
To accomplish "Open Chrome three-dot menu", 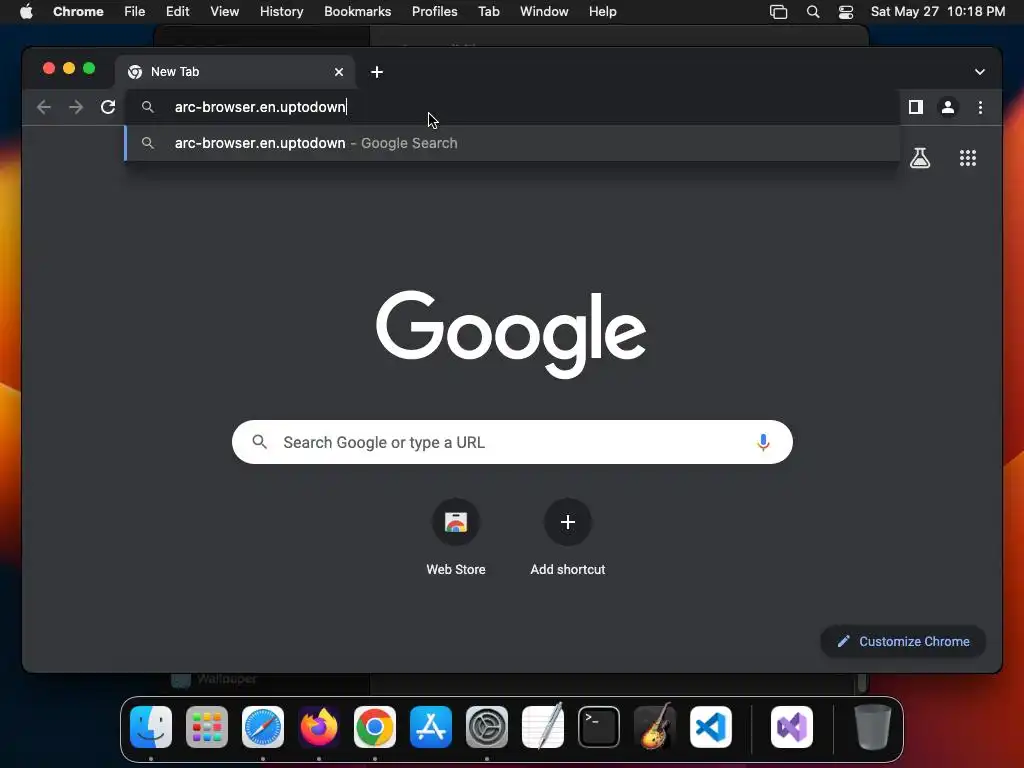I will [980, 107].
